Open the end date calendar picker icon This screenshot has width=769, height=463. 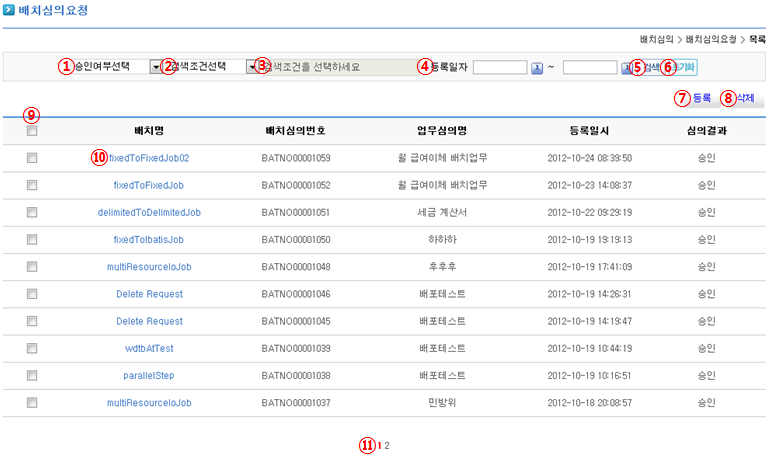pos(626,68)
